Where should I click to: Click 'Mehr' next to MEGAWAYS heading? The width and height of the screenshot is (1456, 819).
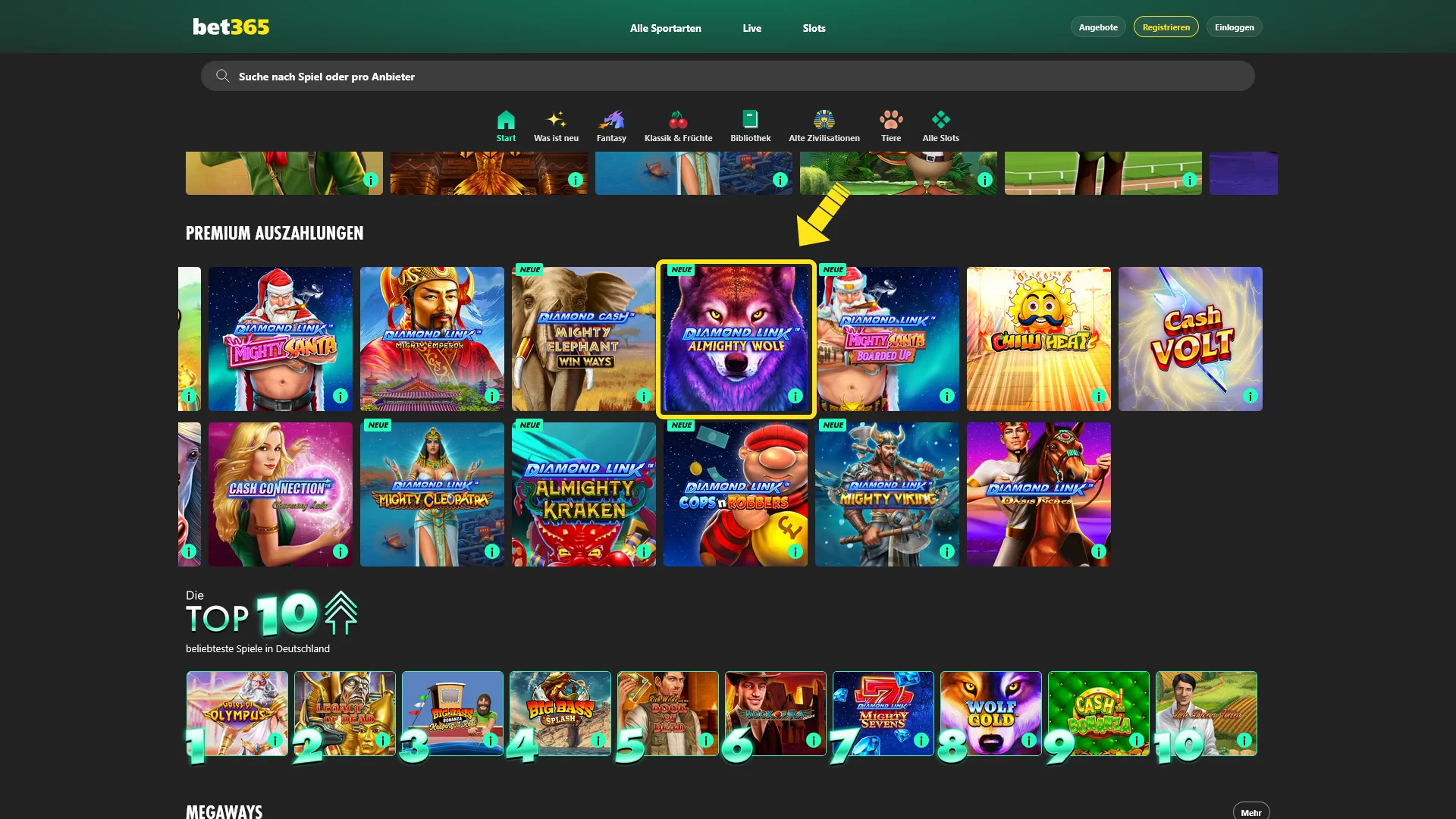(1251, 810)
